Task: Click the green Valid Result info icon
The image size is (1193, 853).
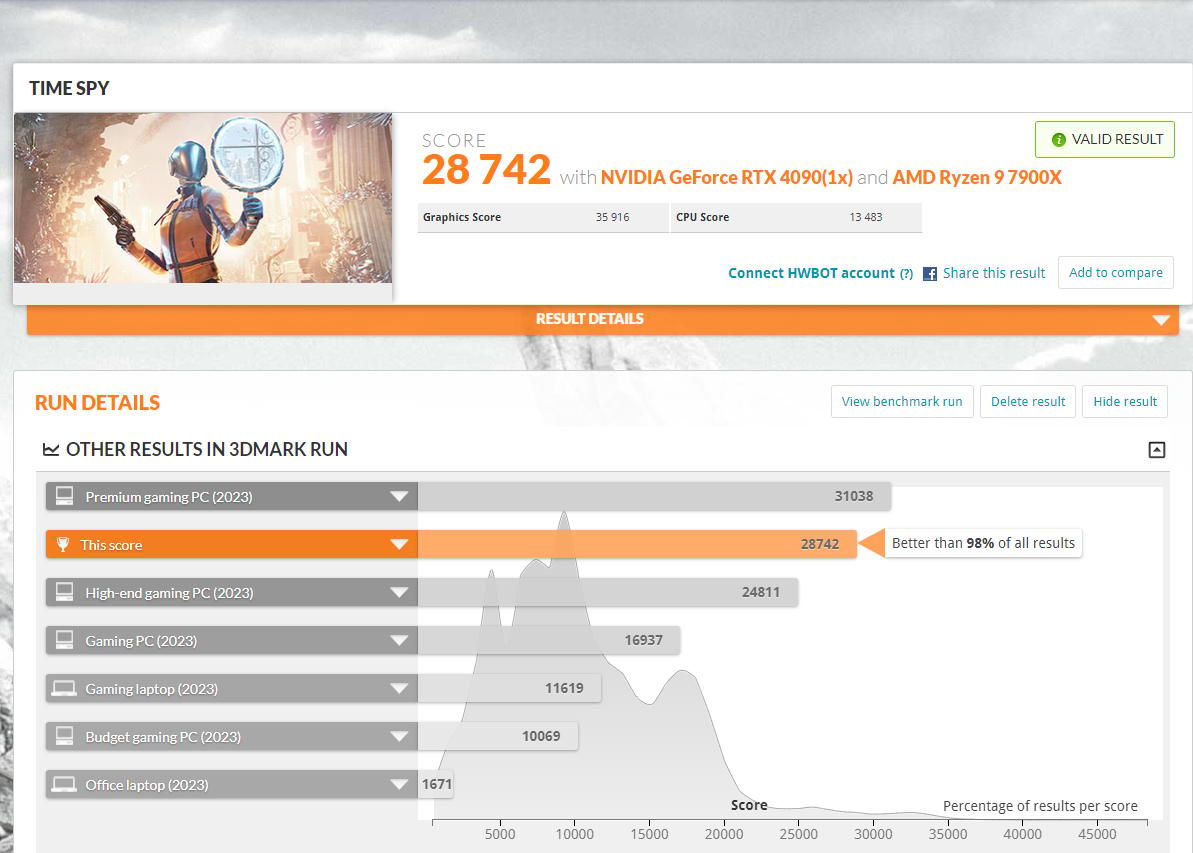Action: [x=1058, y=140]
